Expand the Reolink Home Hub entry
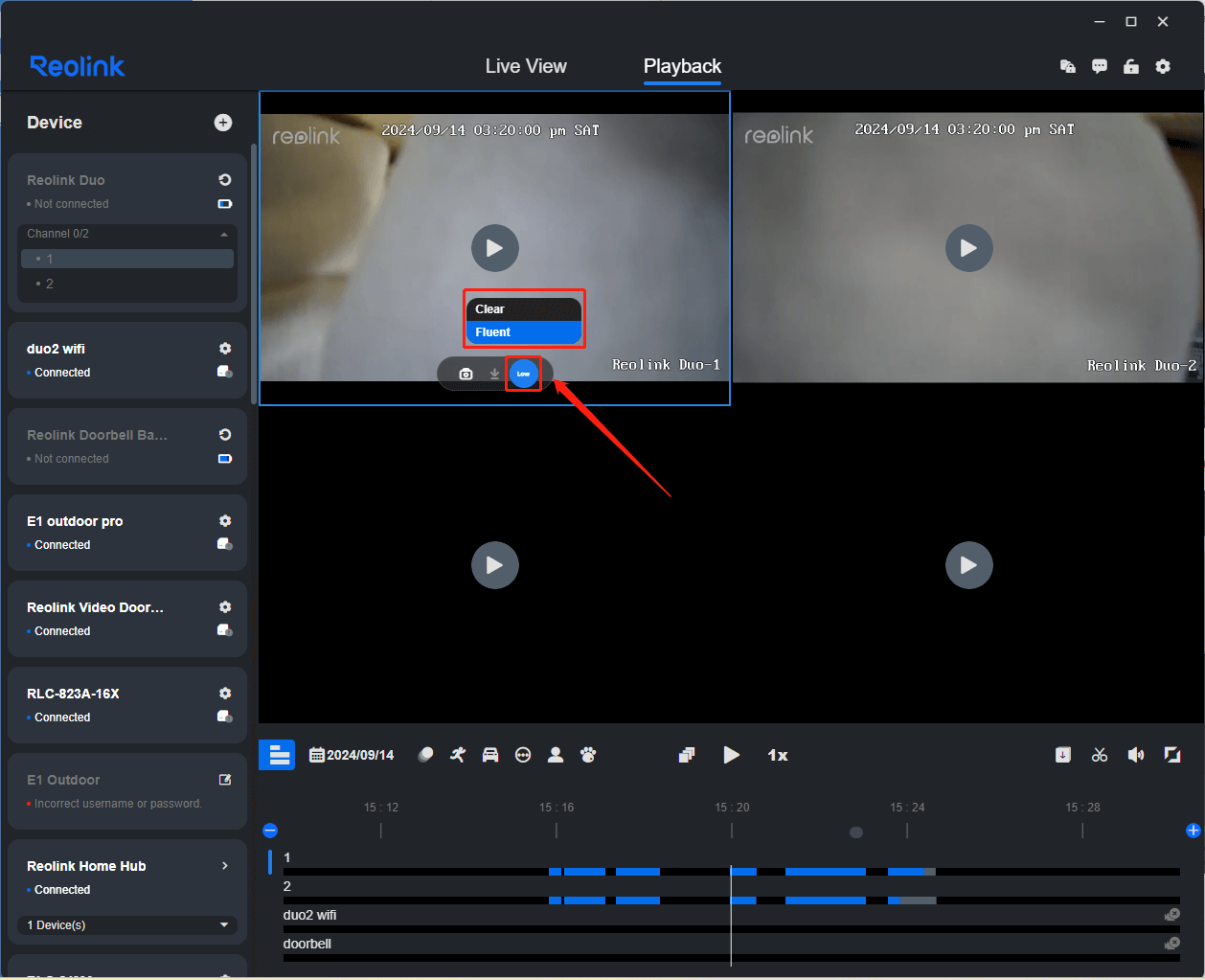The width and height of the screenshot is (1205, 980). coord(225,866)
